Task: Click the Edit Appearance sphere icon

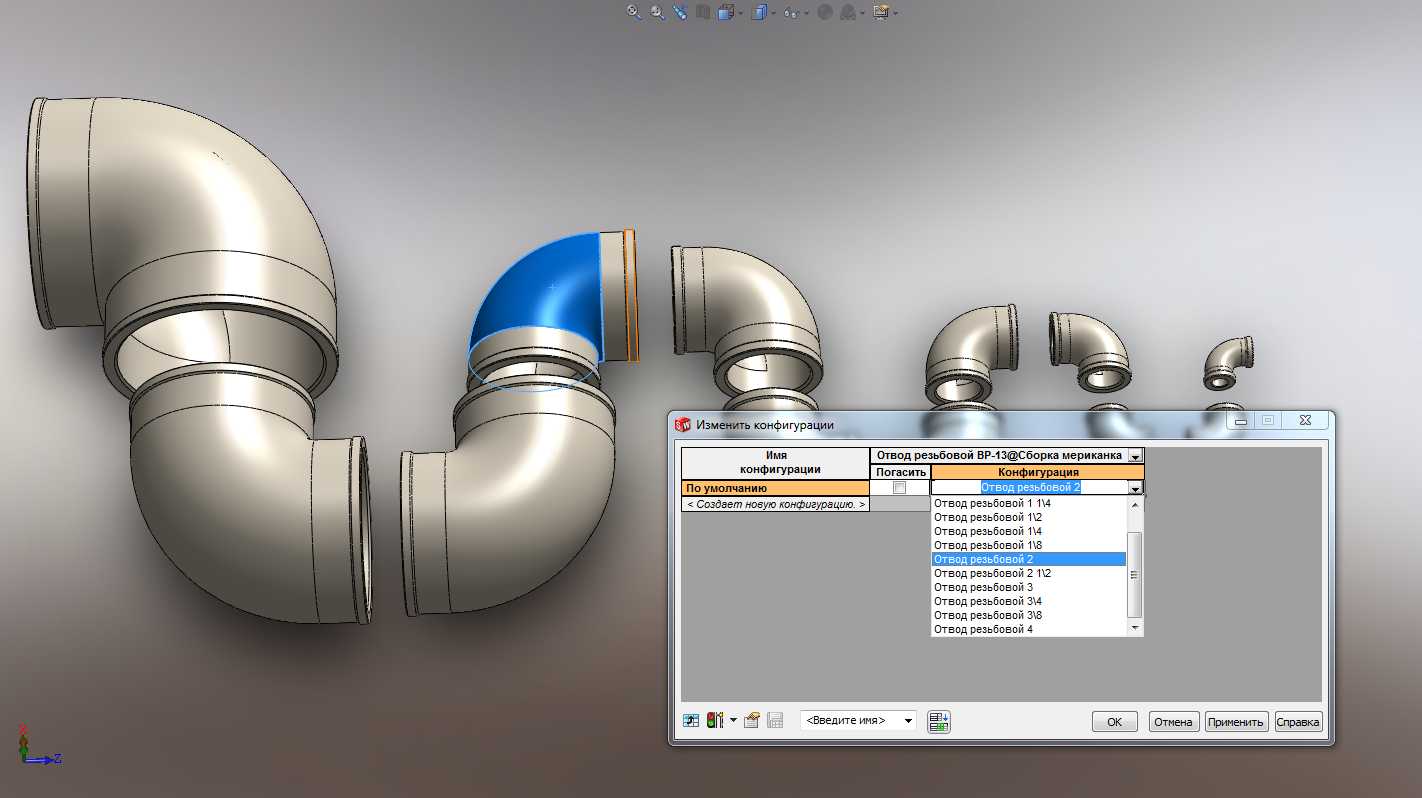Action: [x=824, y=12]
